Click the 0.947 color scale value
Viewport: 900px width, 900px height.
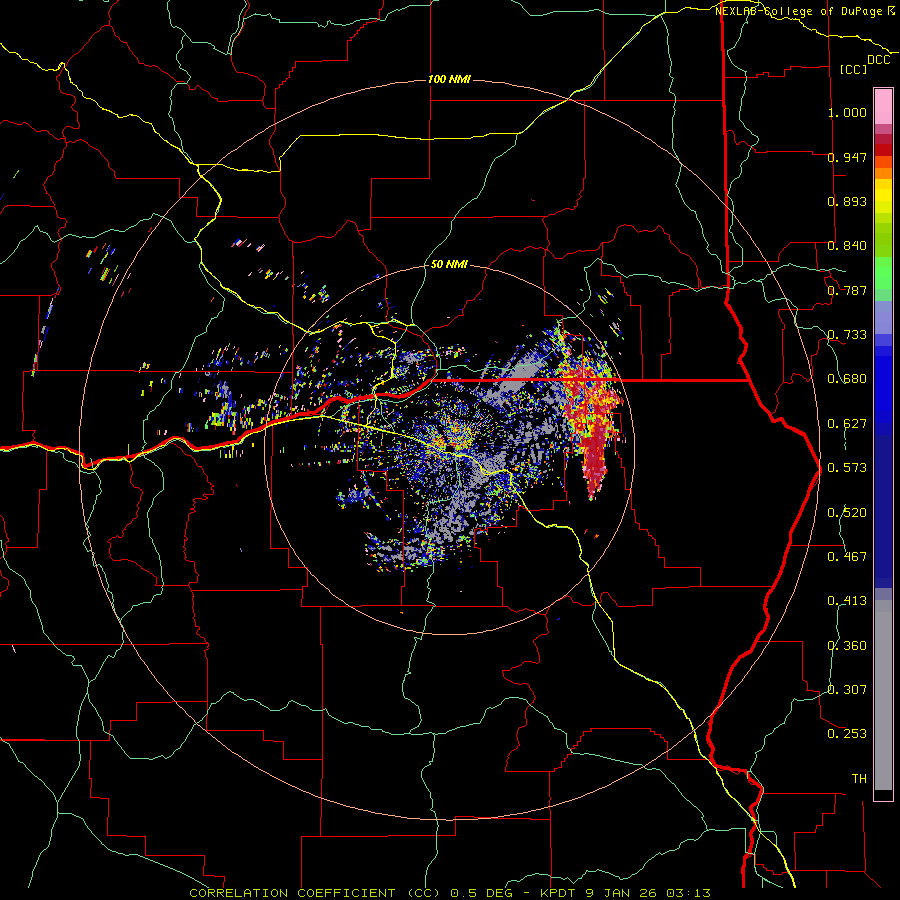click(847, 157)
